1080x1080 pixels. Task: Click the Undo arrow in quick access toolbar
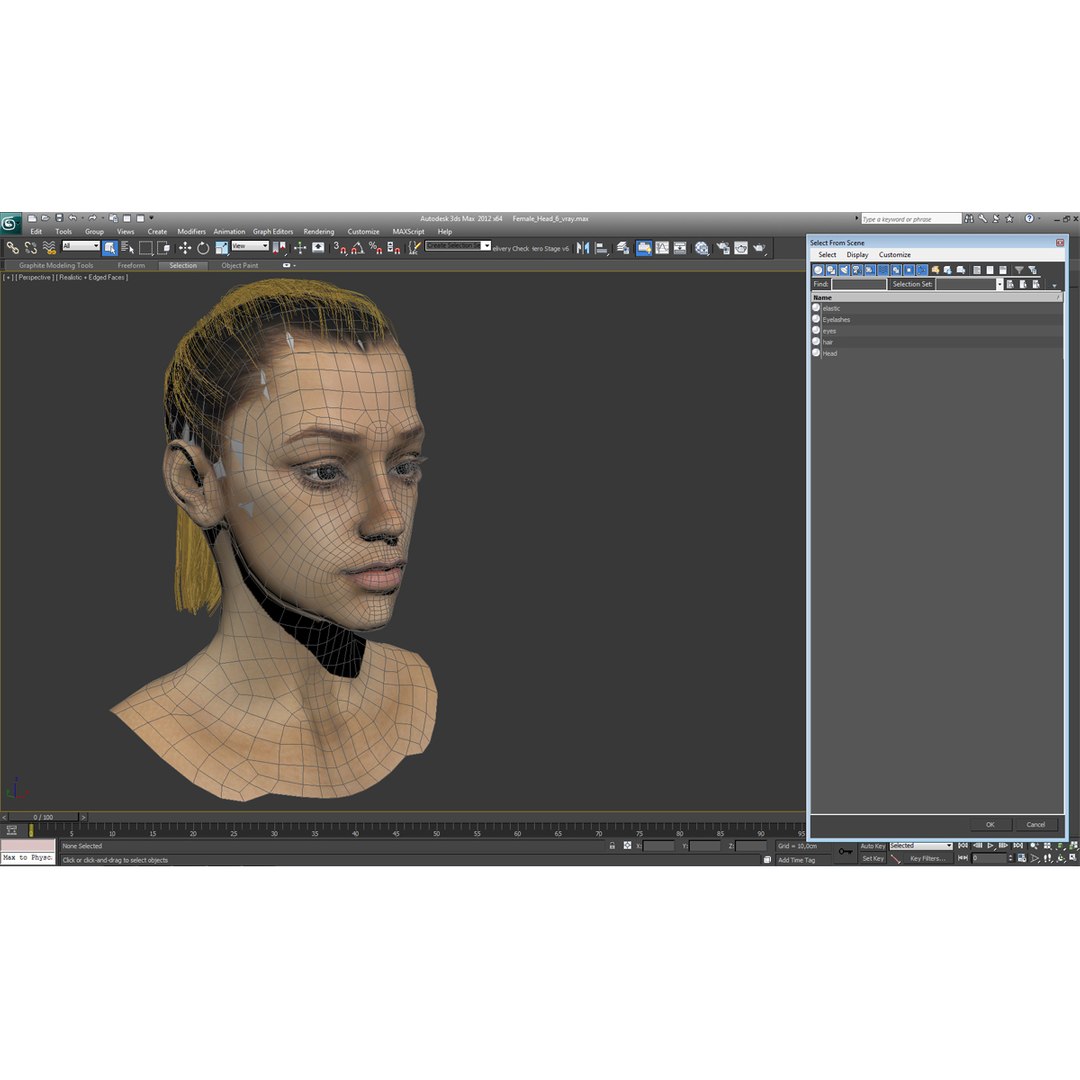72,218
